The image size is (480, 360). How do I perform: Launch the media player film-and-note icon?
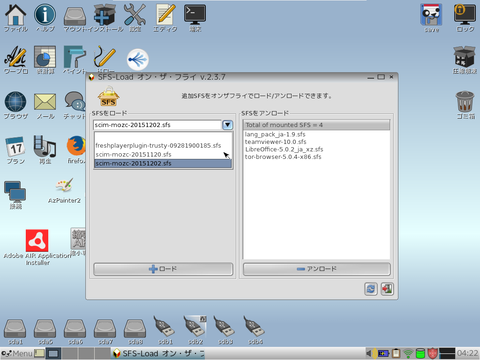(45, 146)
